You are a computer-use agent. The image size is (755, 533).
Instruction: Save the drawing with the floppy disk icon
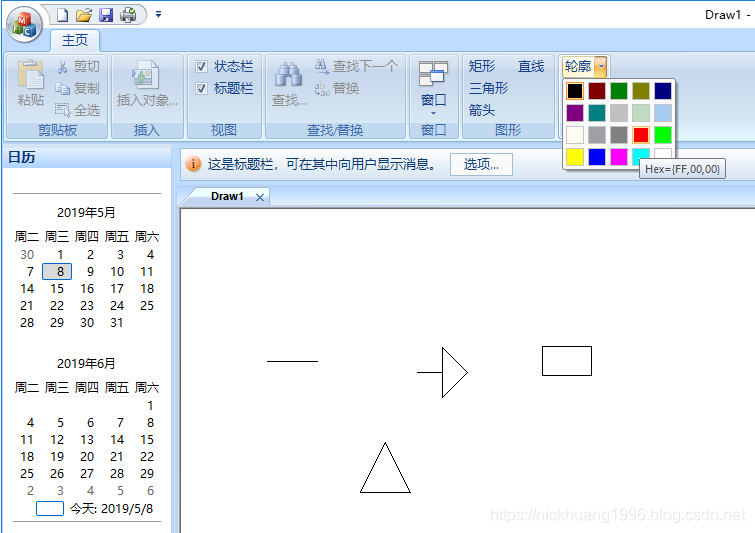106,15
